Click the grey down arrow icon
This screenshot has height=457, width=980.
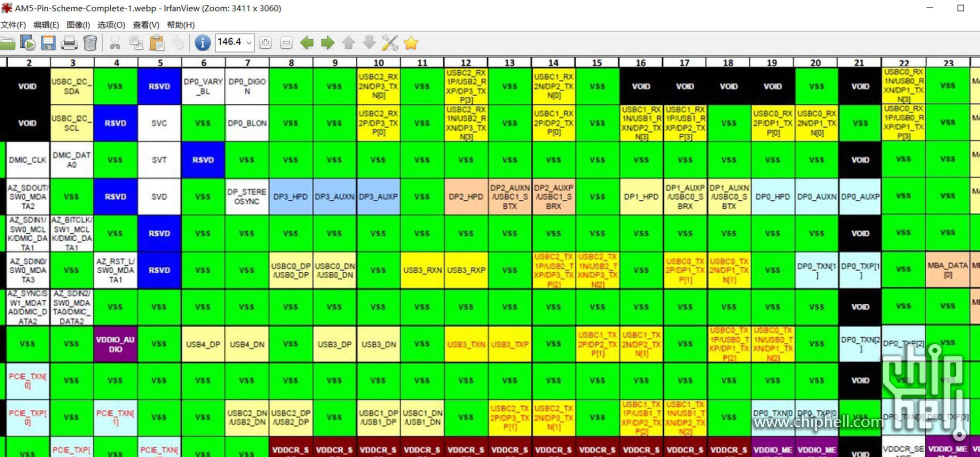tap(369, 43)
